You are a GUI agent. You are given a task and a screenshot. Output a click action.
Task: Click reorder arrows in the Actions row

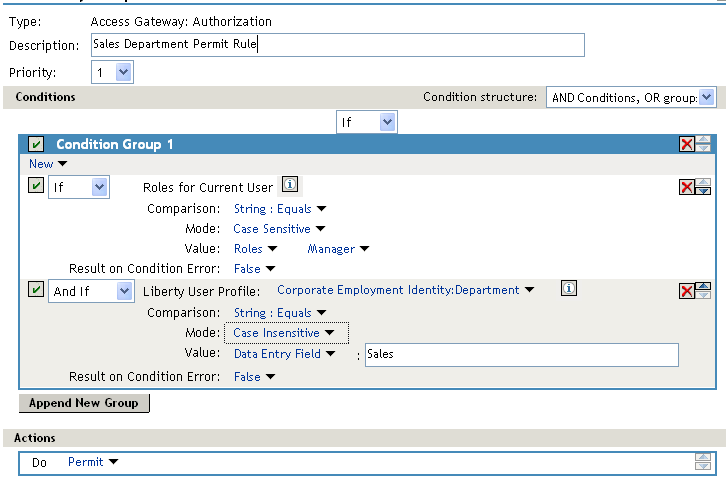point(703,462)
